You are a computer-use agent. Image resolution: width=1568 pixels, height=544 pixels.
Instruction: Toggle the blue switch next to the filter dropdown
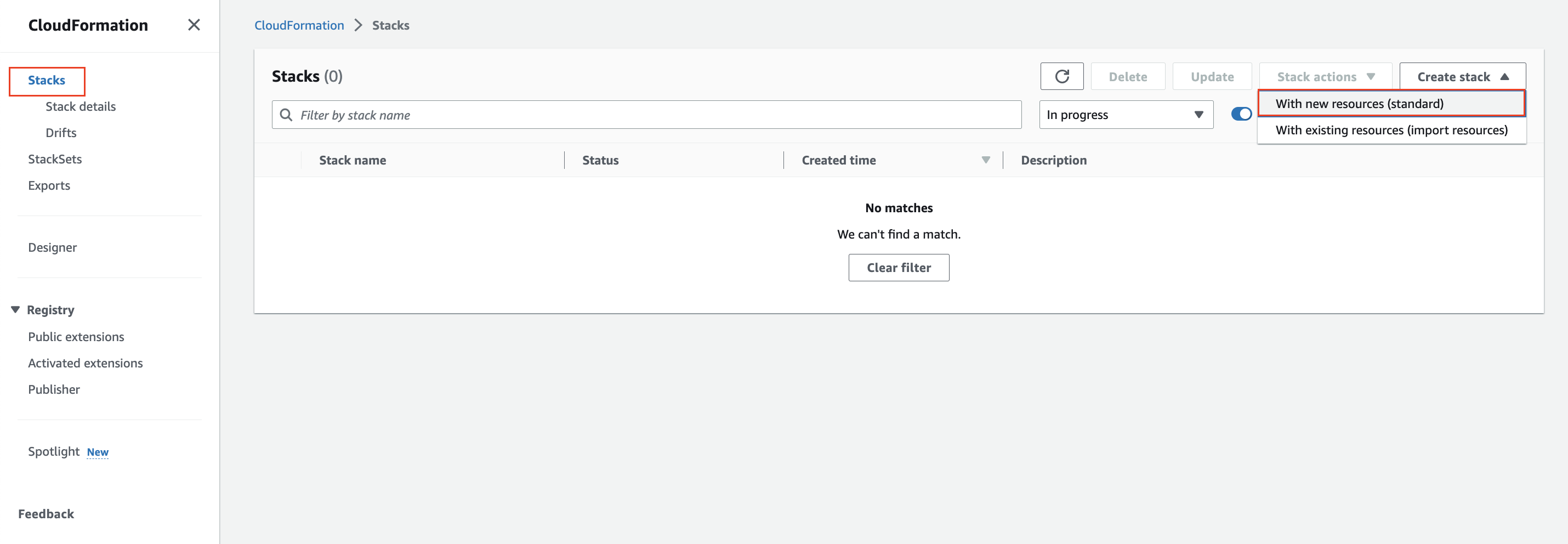(1241, 114)
